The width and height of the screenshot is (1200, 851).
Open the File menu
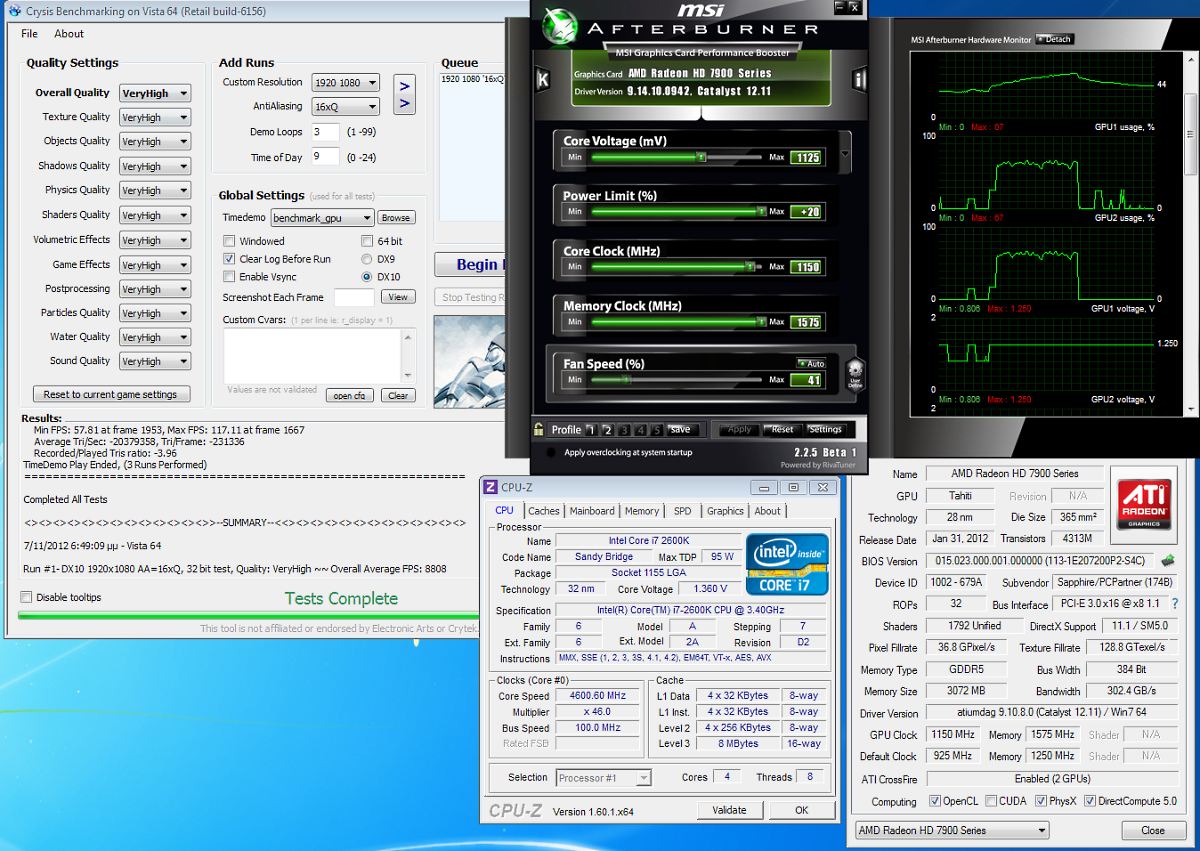29,33
